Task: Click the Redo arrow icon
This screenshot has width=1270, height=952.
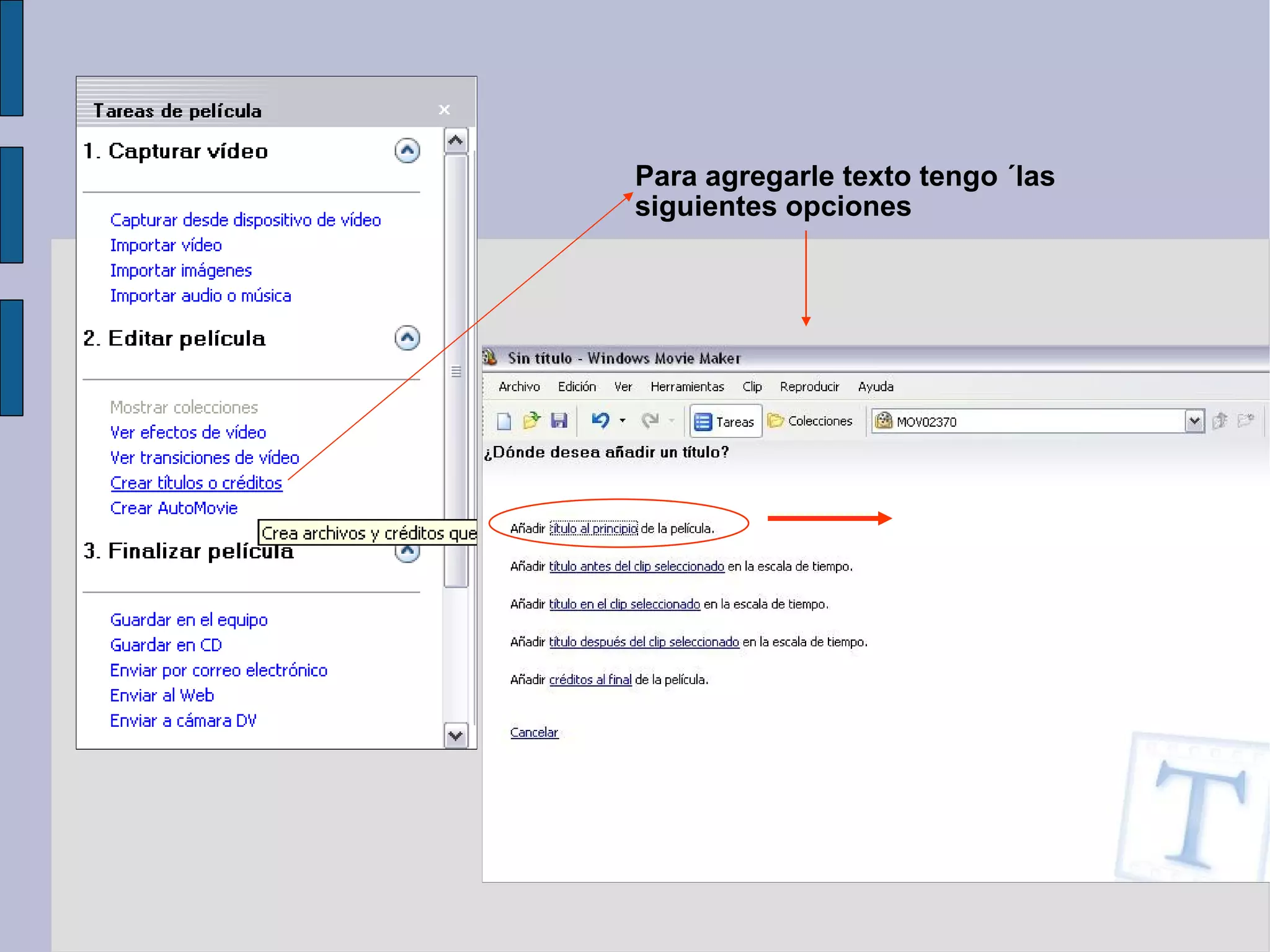Action: click(x=650, y=421)
